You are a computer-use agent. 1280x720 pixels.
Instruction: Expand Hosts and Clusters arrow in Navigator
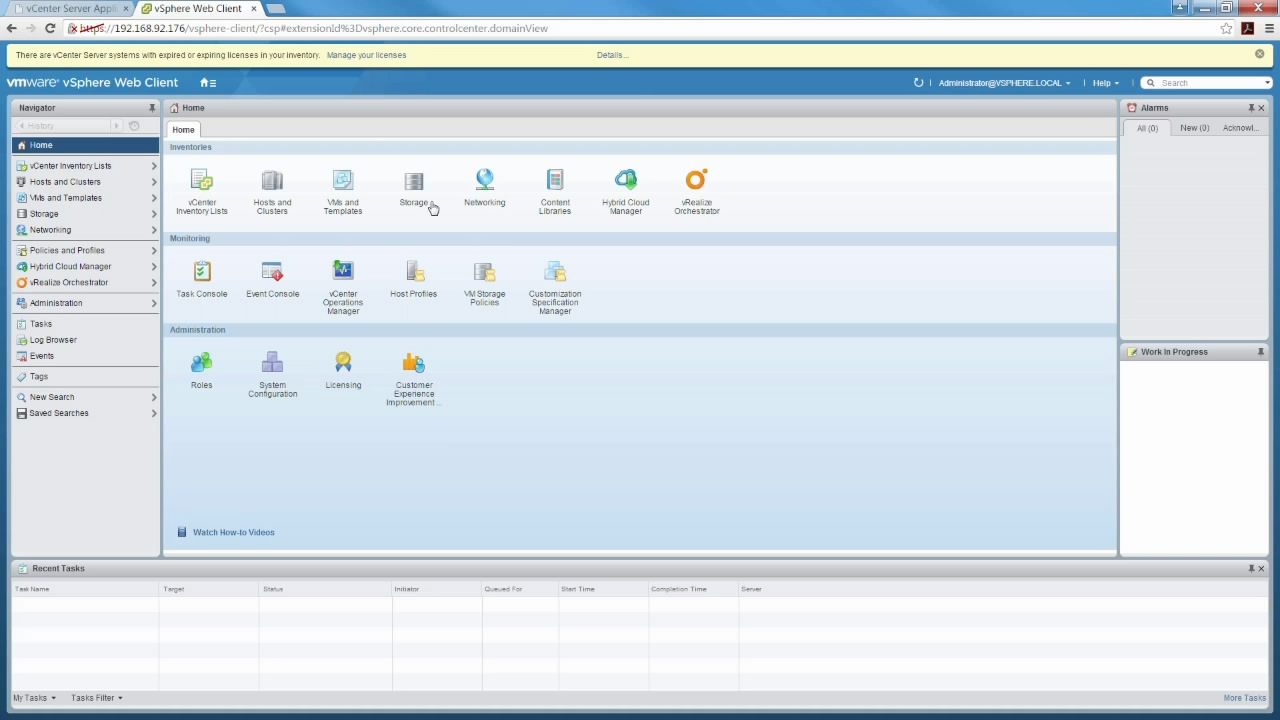point(154,182)
